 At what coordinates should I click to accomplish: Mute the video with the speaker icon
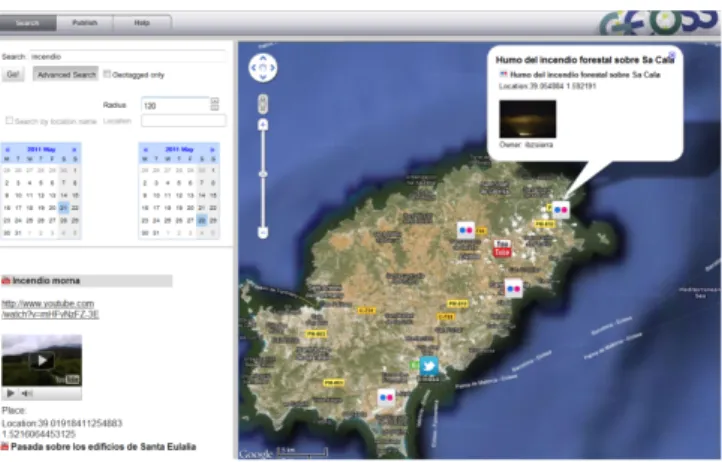(27, 393)
